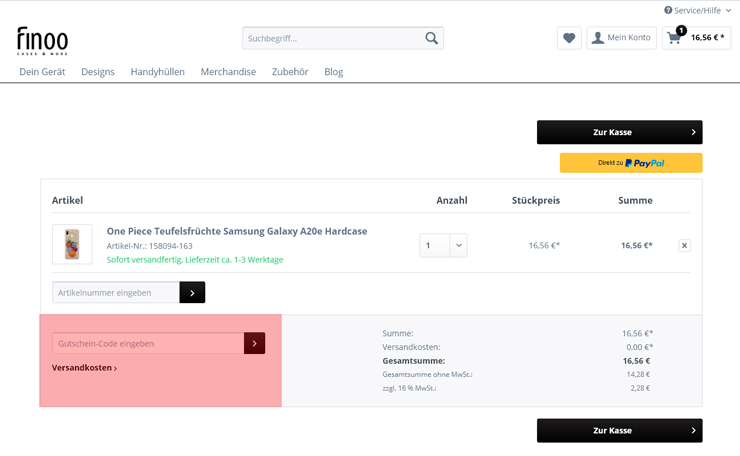Open the shopping cart showing 16,56 €

click(x=697, y=38)
